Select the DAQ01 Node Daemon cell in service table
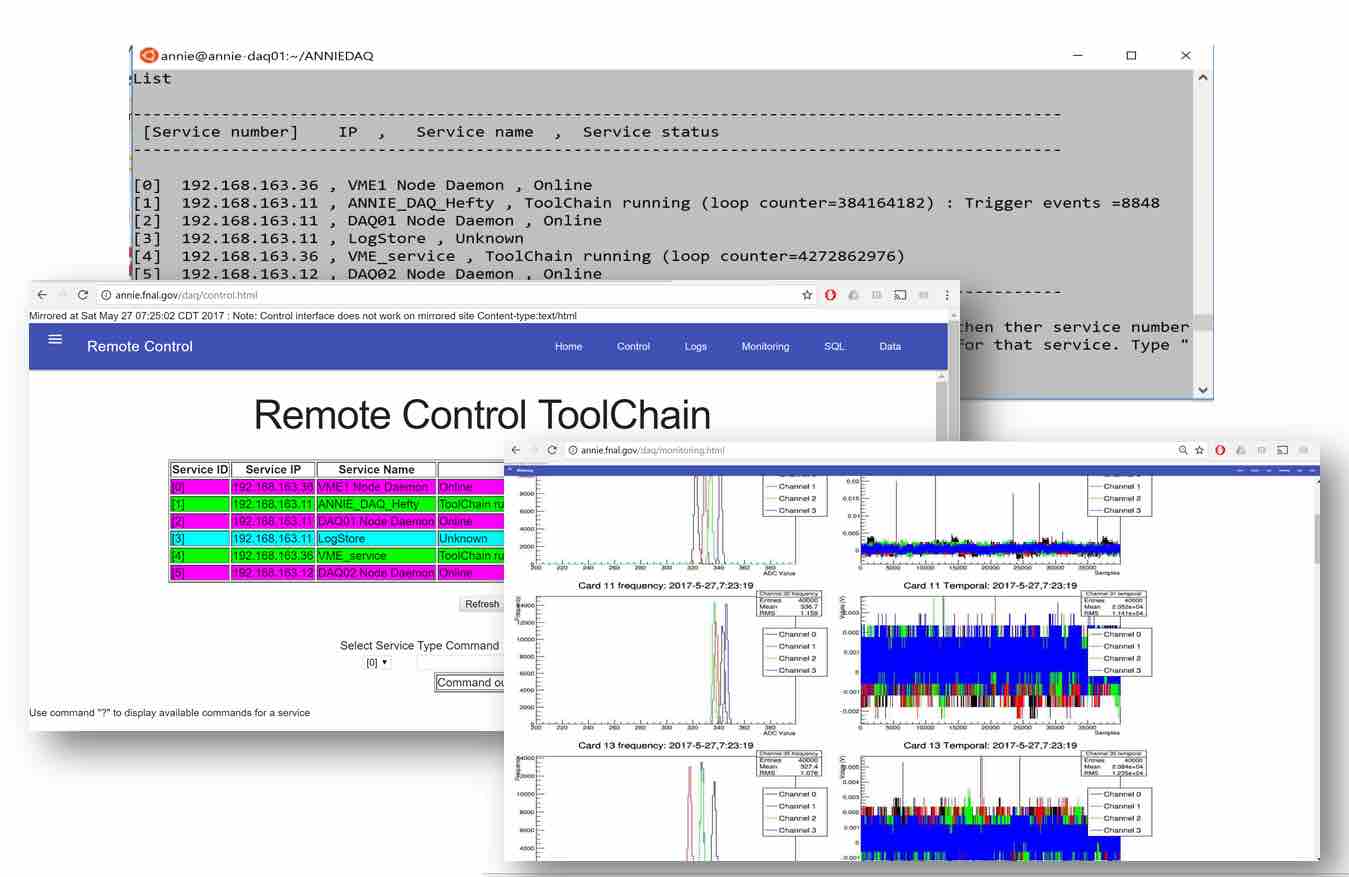Image resolution: width=1349 pixels, height=877 pixels. coord(376,521)
